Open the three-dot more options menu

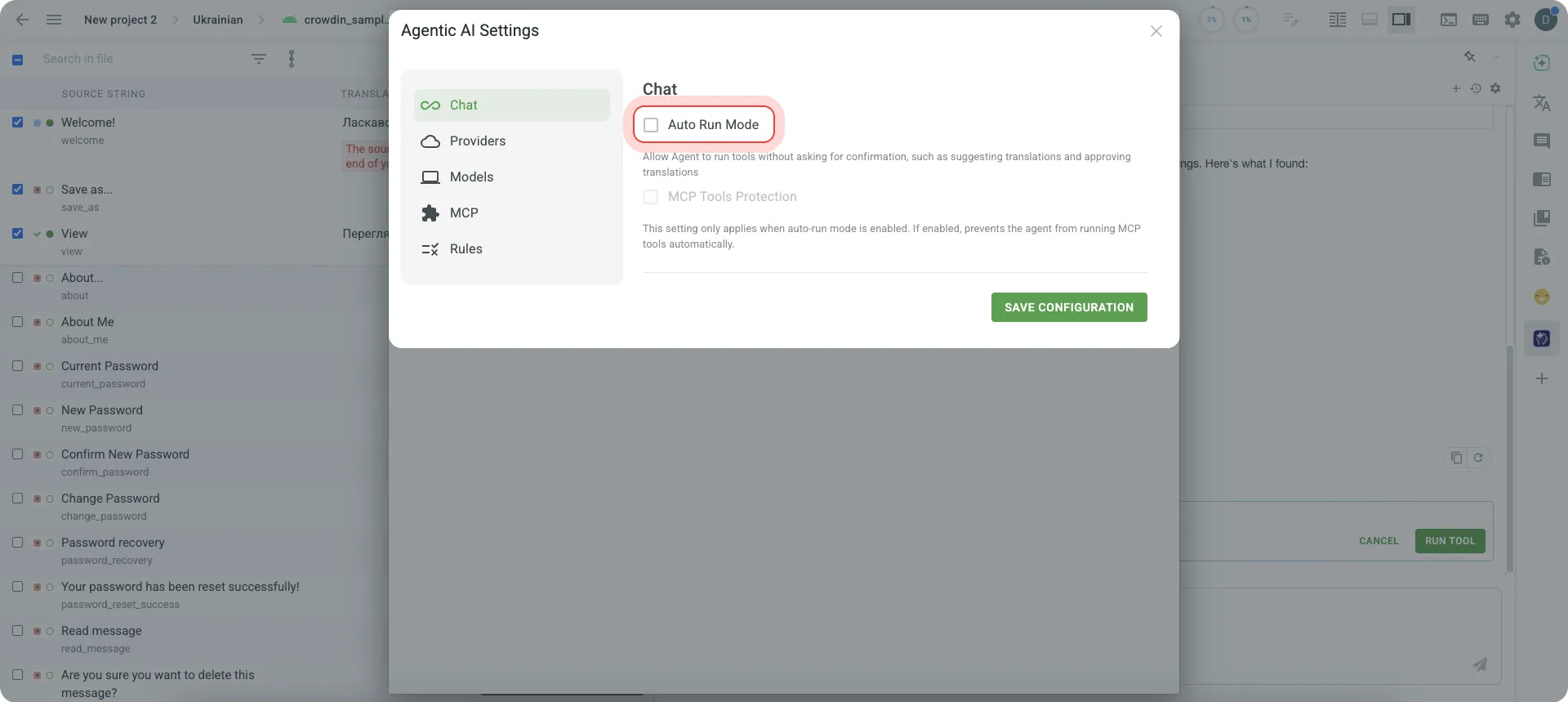(292, 59)
